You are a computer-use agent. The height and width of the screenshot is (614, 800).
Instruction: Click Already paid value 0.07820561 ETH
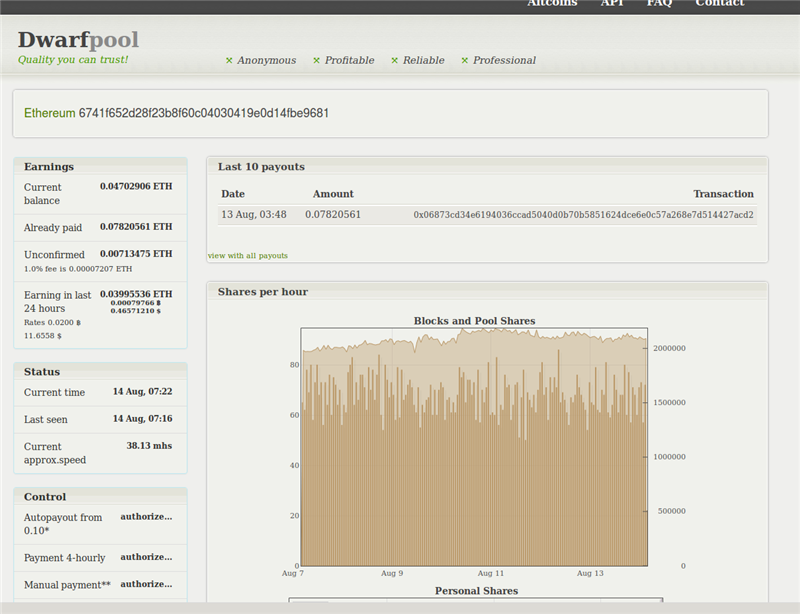(x=136, y=227)
